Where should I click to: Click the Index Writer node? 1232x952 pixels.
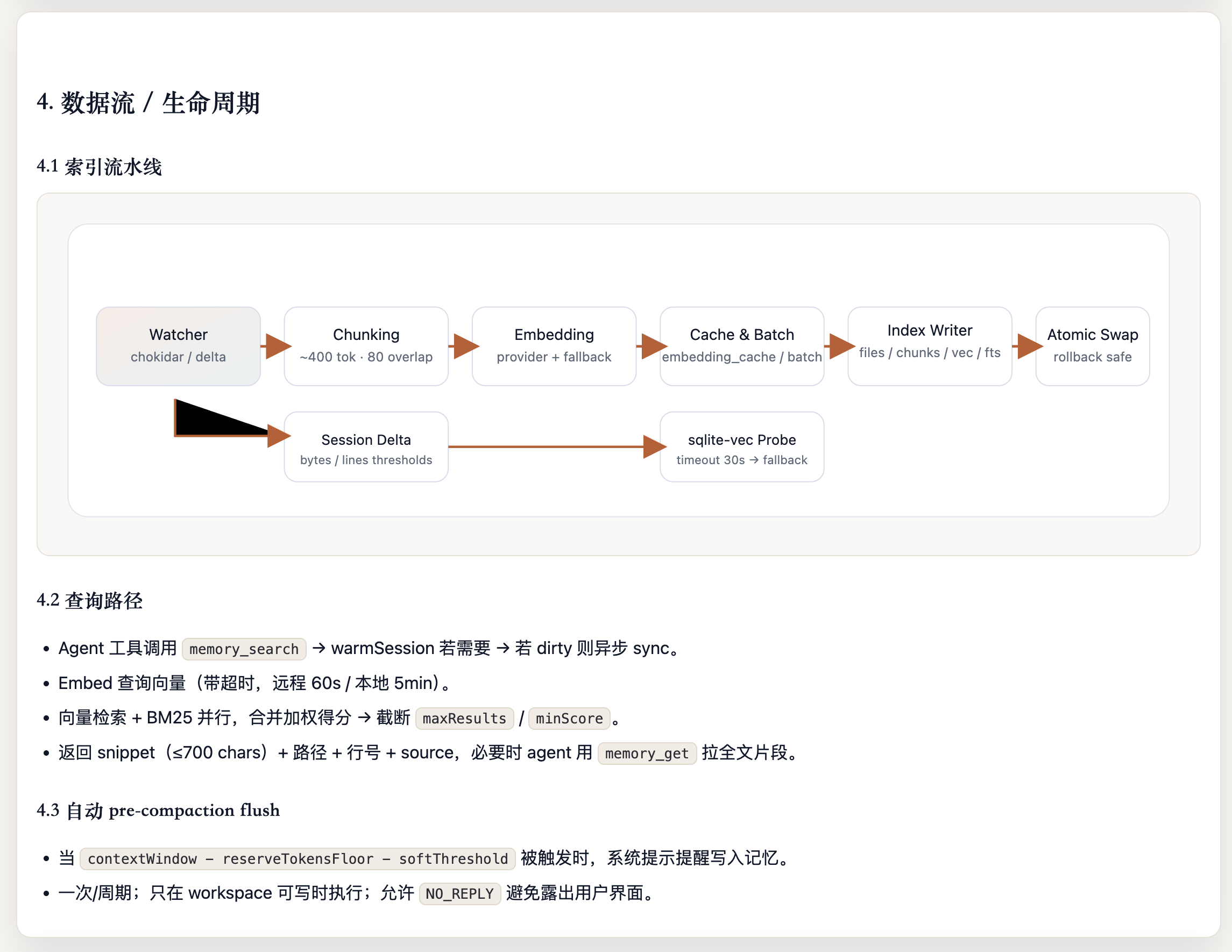[x=930, y=346]
